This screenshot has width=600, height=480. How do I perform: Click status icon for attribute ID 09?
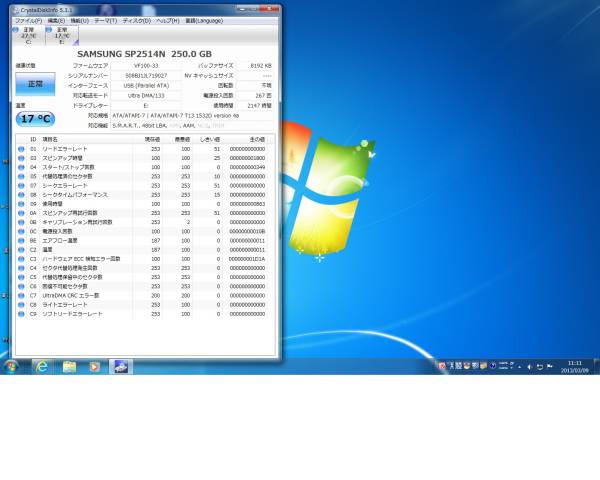tap(21, 204)
